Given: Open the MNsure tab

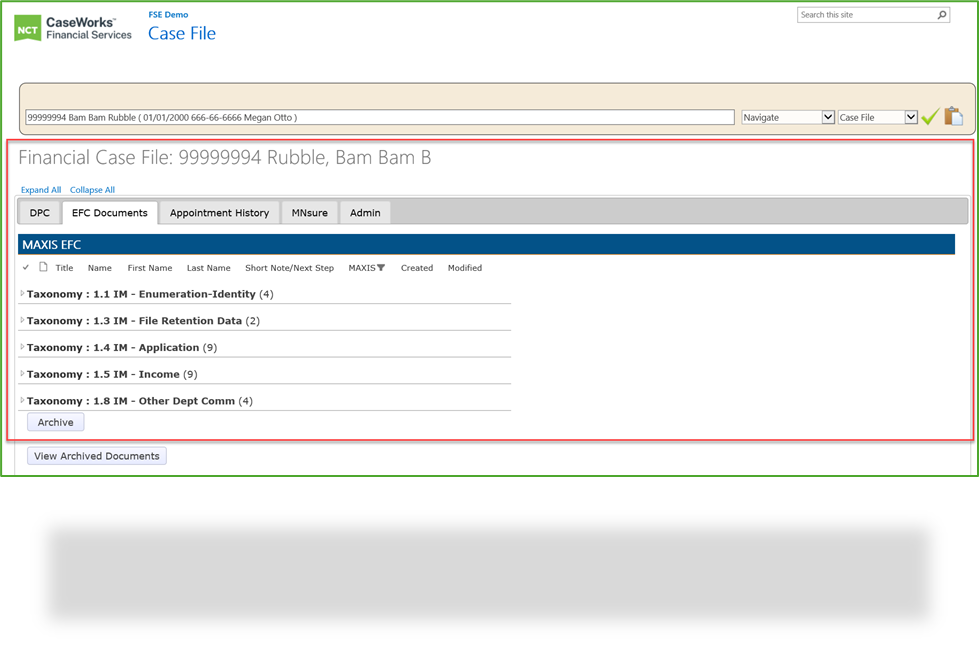Looking at the screenshot, I should [309, 212].
